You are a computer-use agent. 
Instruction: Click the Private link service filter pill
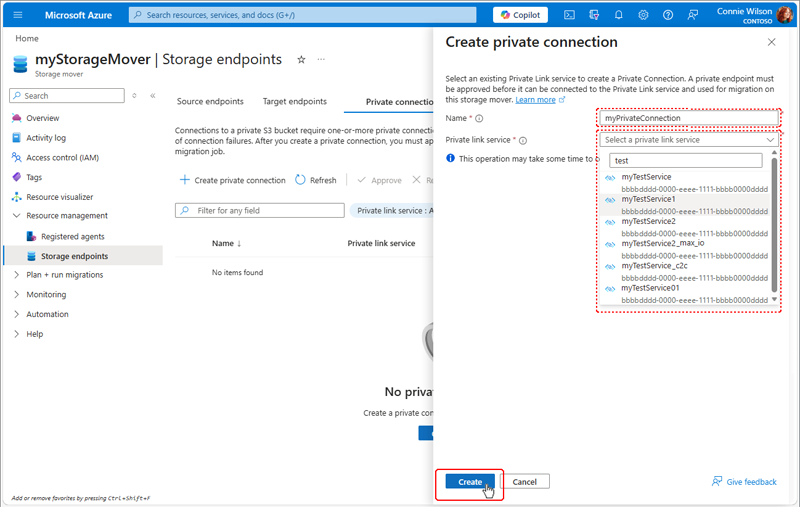click(x=391, y=211)
